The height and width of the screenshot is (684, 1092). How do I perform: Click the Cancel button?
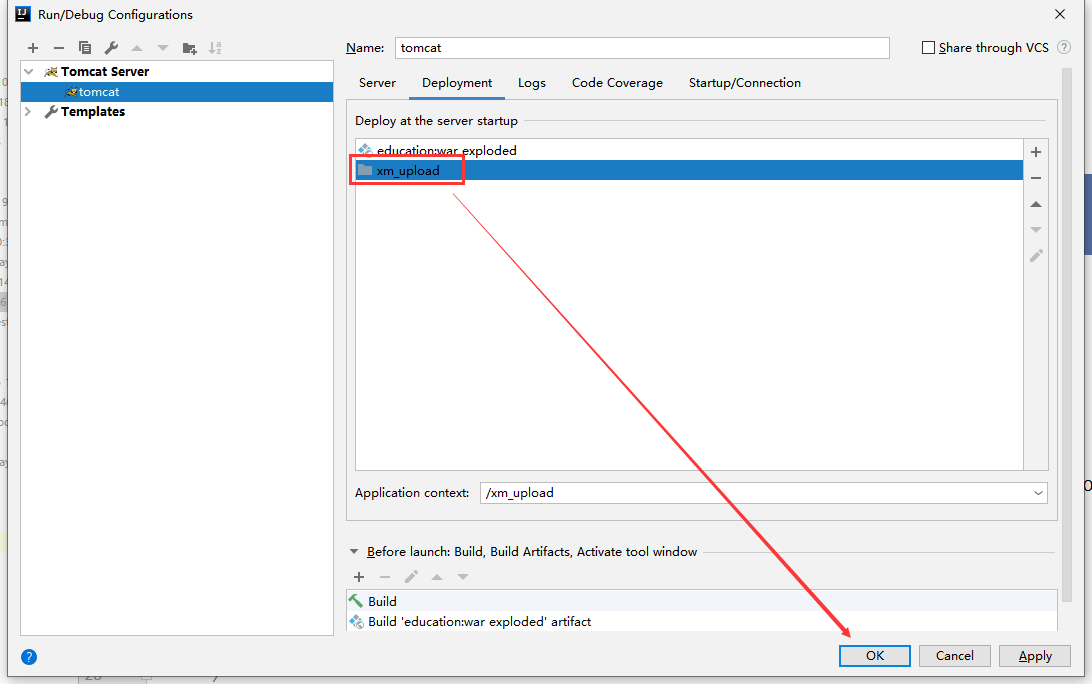click(x=954, y=656)
